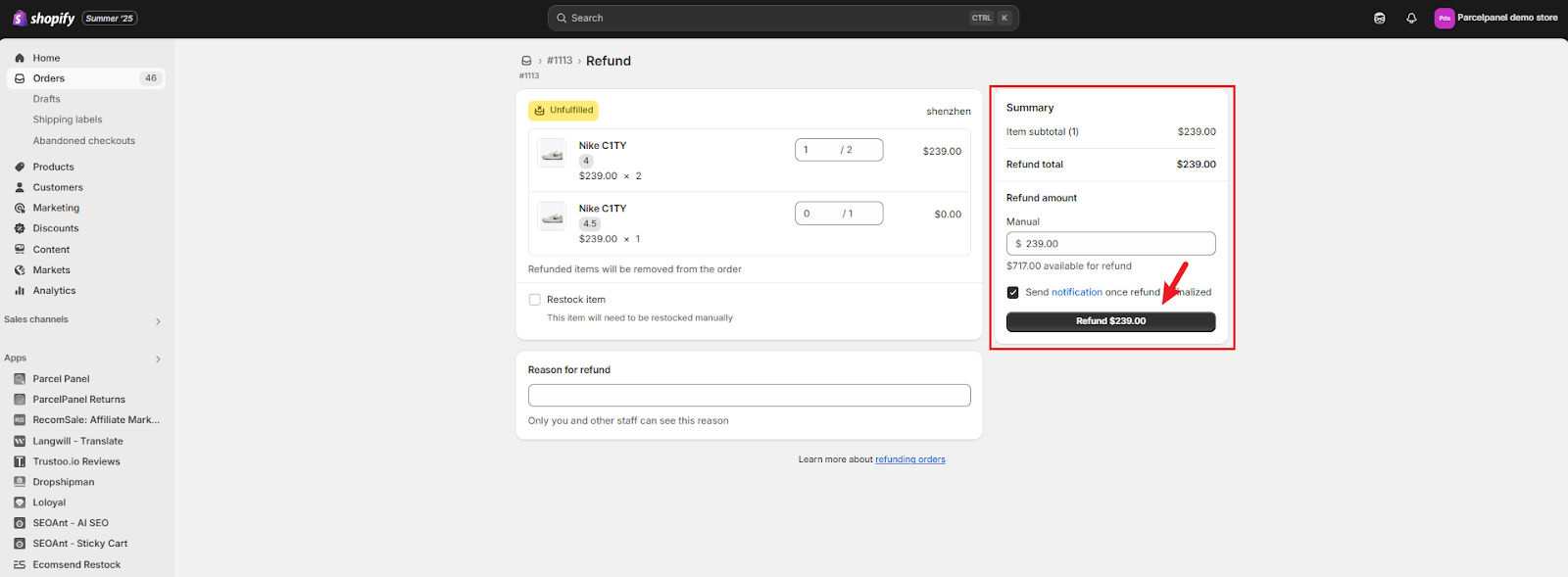Open Langwill - Translate app icon
This screenshot has height=577, width=1568.
click(x=20, y=441)
